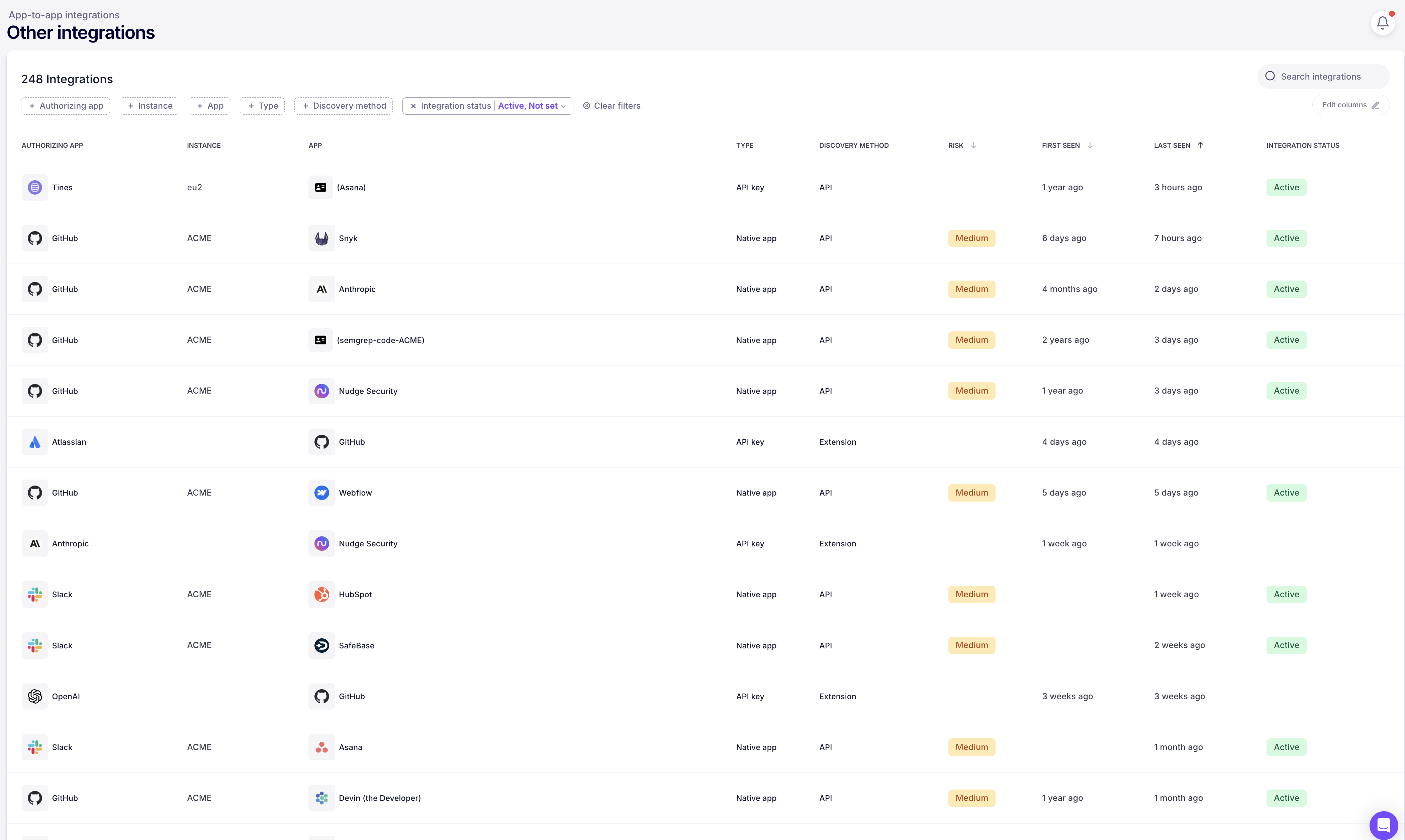Click the GitHub icon in the Webflow row
This screenshot has width=1405, height=840.
(x=35, y=493)
